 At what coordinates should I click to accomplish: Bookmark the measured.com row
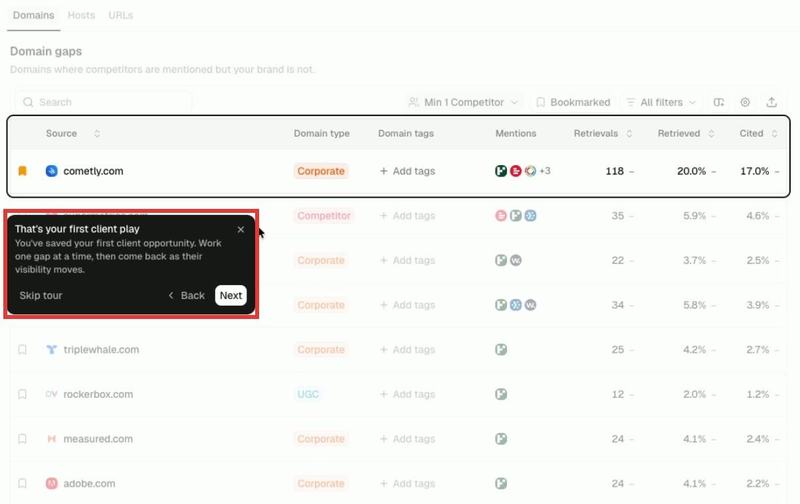pyautogui.click(x=22, y=439)
